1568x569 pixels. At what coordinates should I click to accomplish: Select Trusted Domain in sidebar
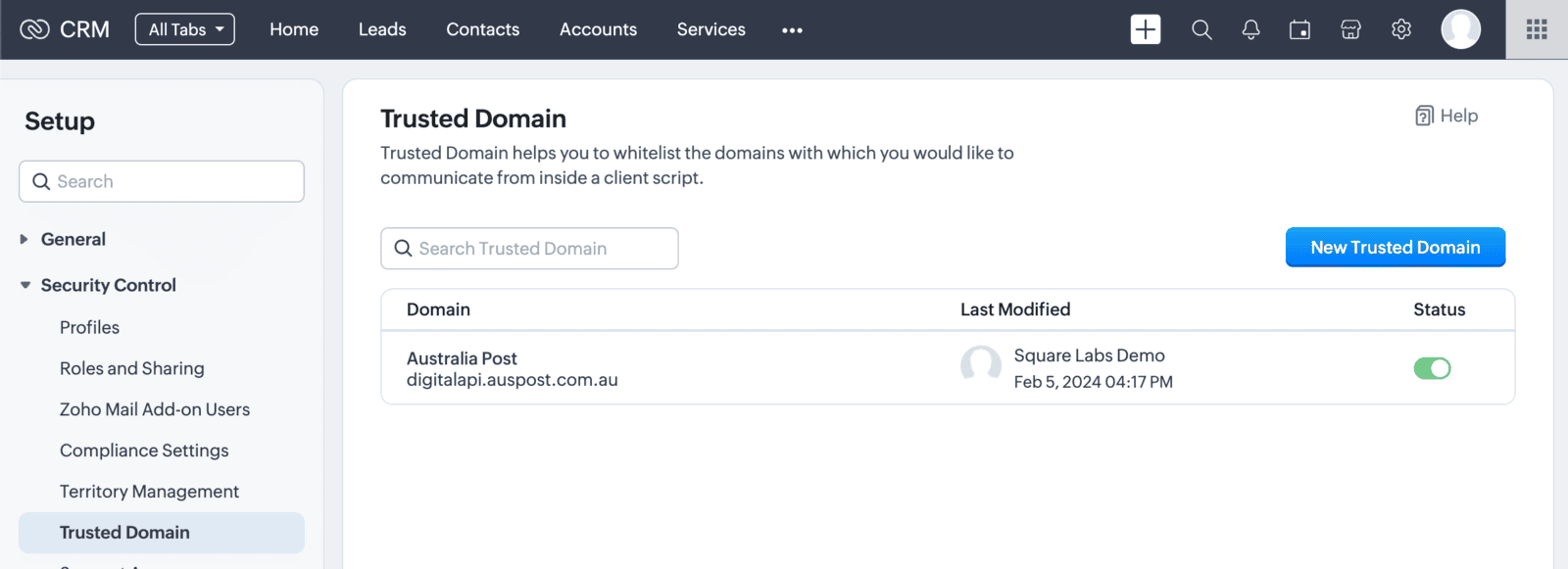pos(162,533)
